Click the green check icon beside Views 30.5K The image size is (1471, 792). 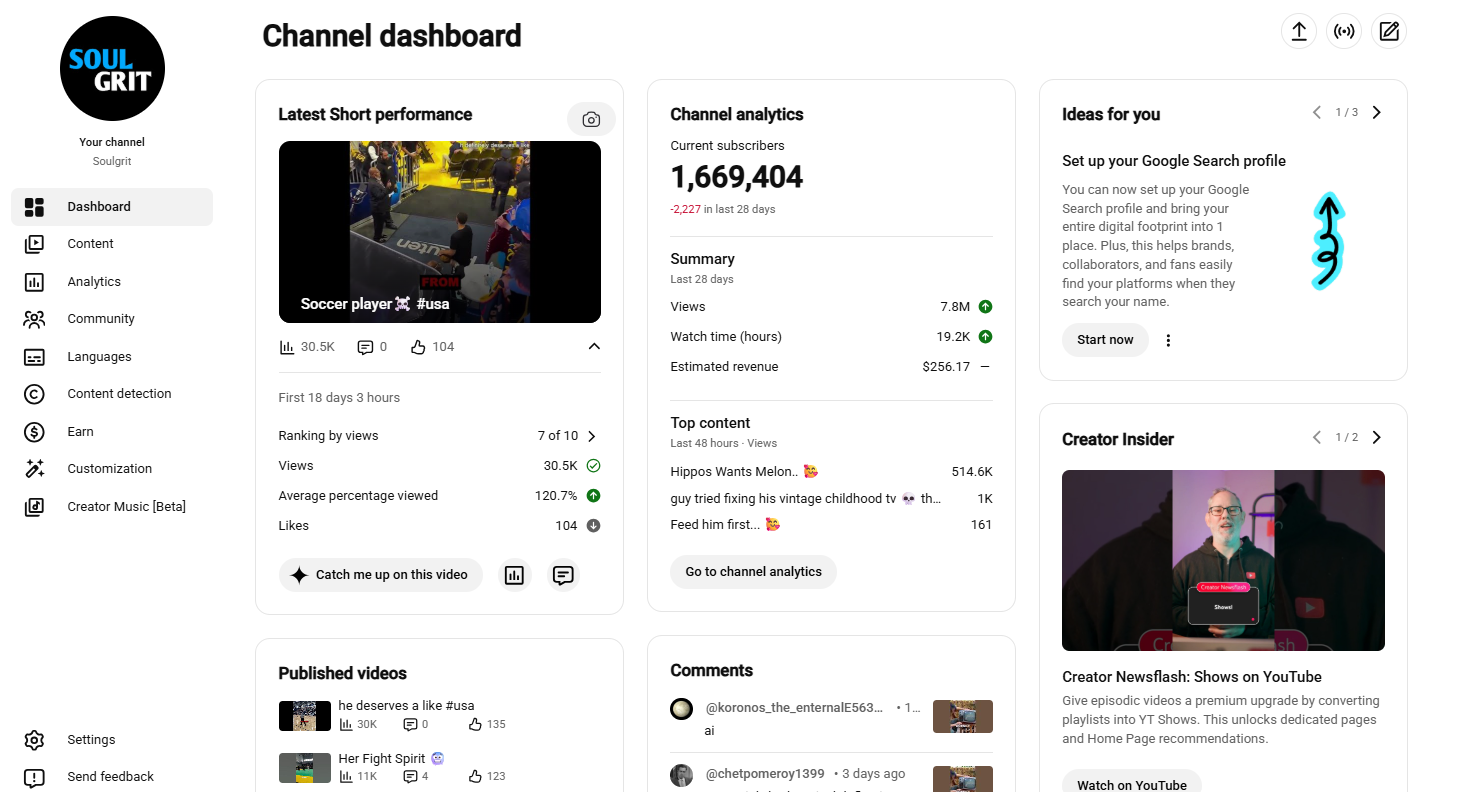pos(593,466)
